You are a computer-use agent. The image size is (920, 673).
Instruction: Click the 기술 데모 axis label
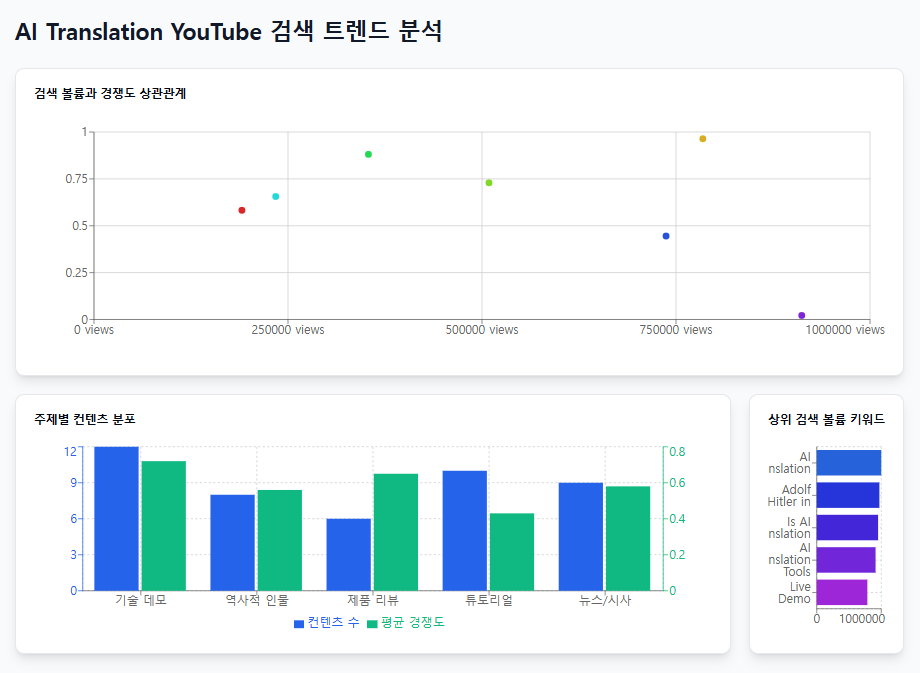pos(141,600)
